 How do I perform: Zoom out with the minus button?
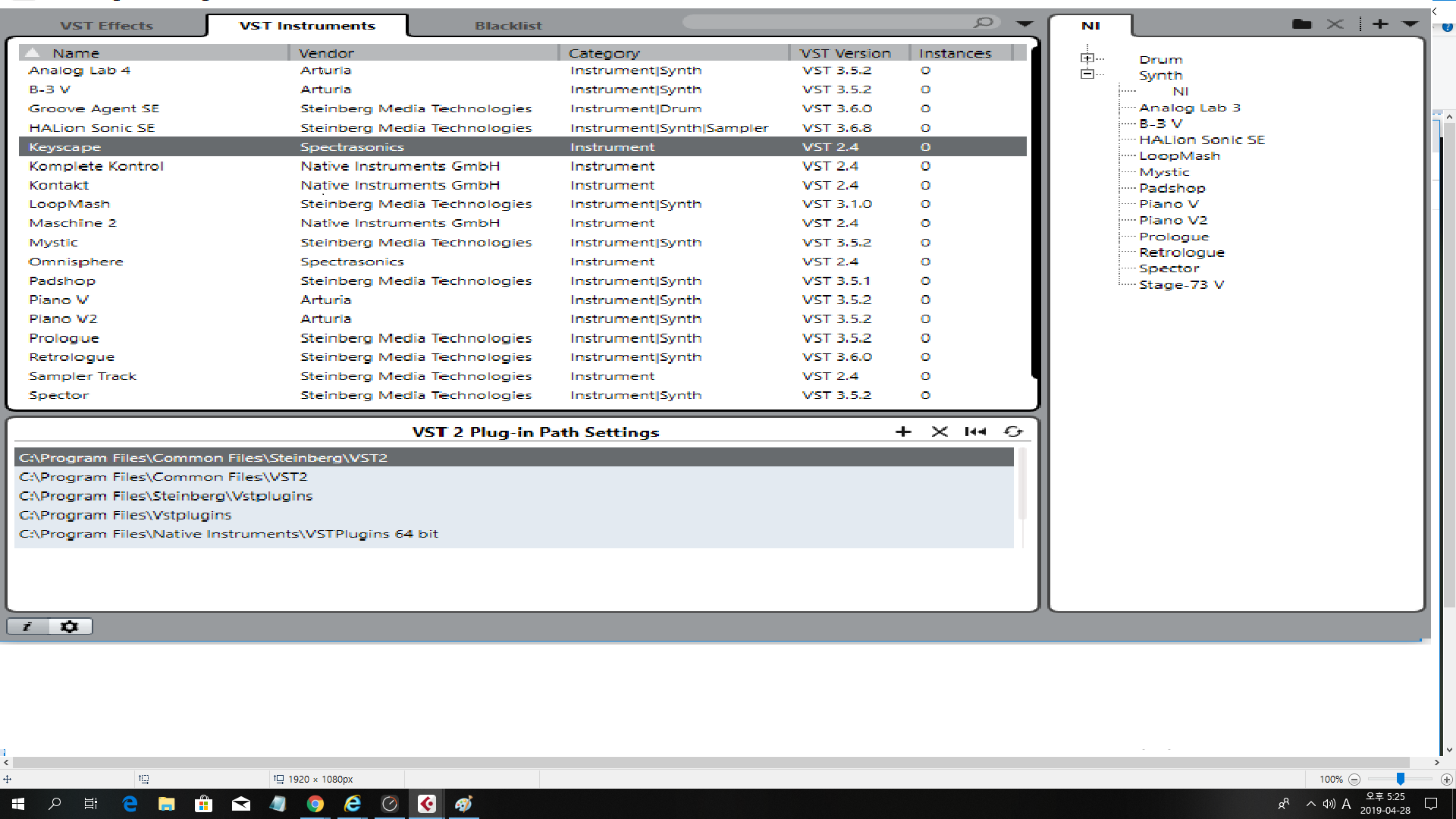1354,779
